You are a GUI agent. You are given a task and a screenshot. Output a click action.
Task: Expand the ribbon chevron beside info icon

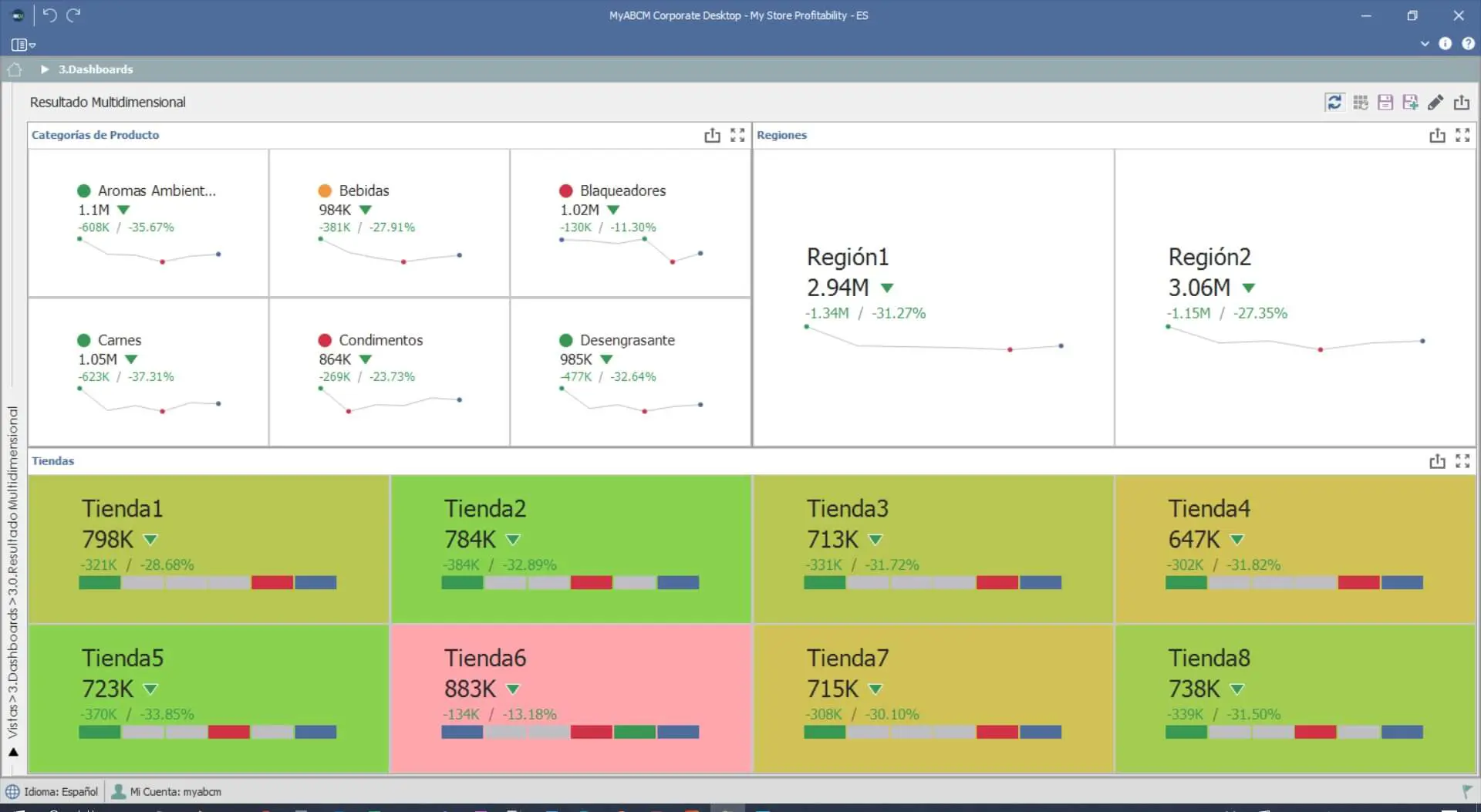tap(1425, 44)
